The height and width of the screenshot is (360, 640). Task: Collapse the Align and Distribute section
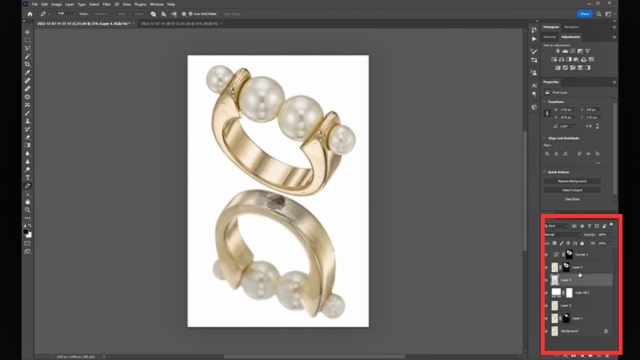point(544,138)
